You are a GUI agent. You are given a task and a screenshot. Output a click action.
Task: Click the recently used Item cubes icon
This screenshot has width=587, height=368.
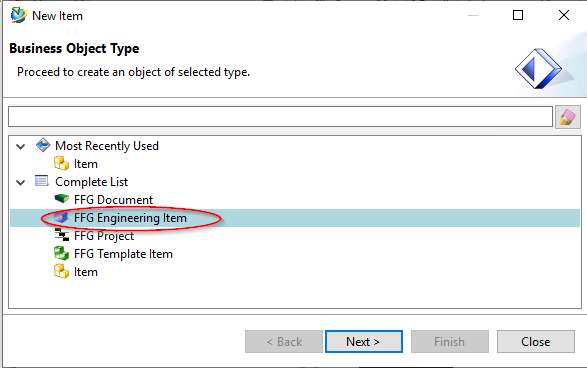(x=61, y=163)
